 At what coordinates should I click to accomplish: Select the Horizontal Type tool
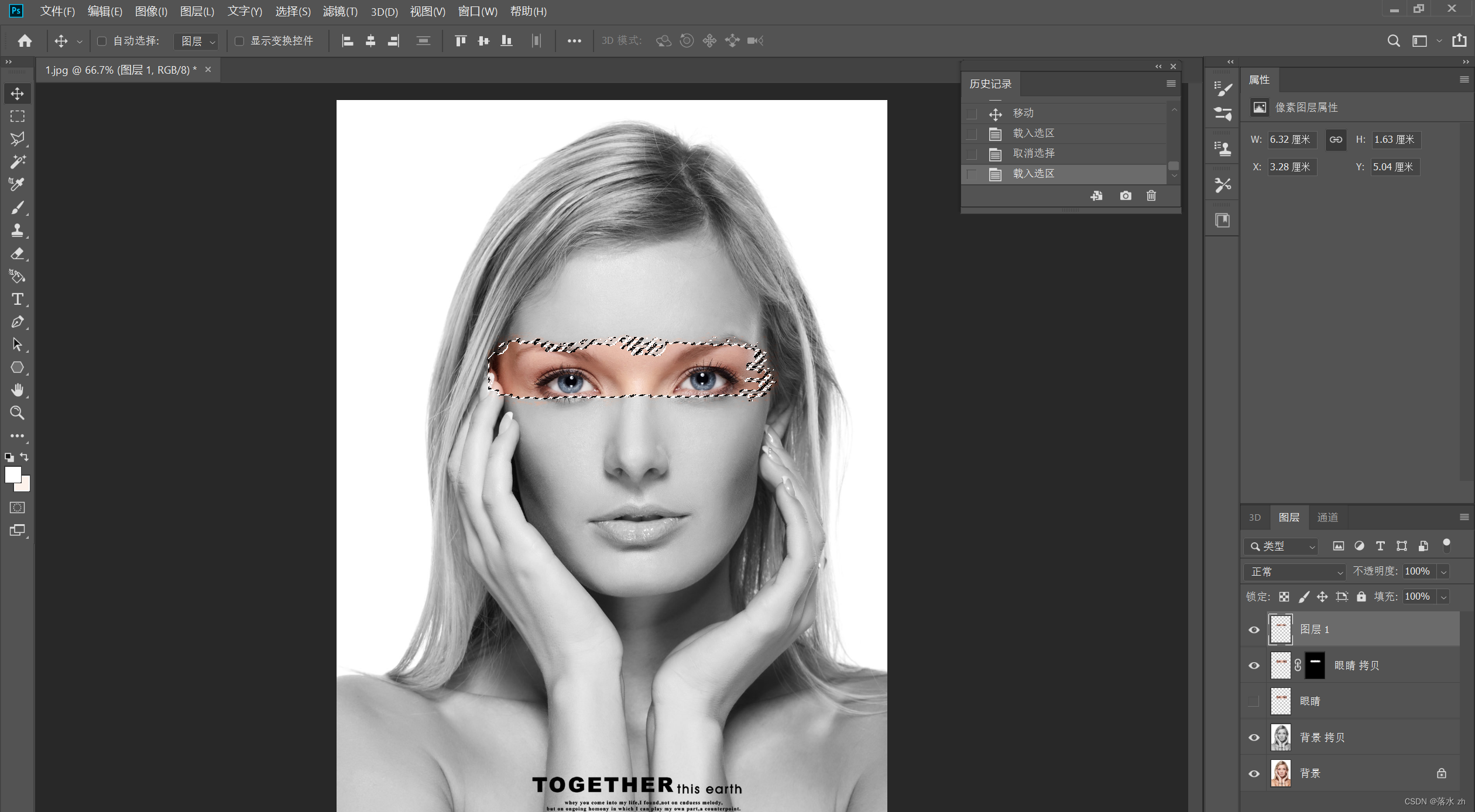coord(17,299)
